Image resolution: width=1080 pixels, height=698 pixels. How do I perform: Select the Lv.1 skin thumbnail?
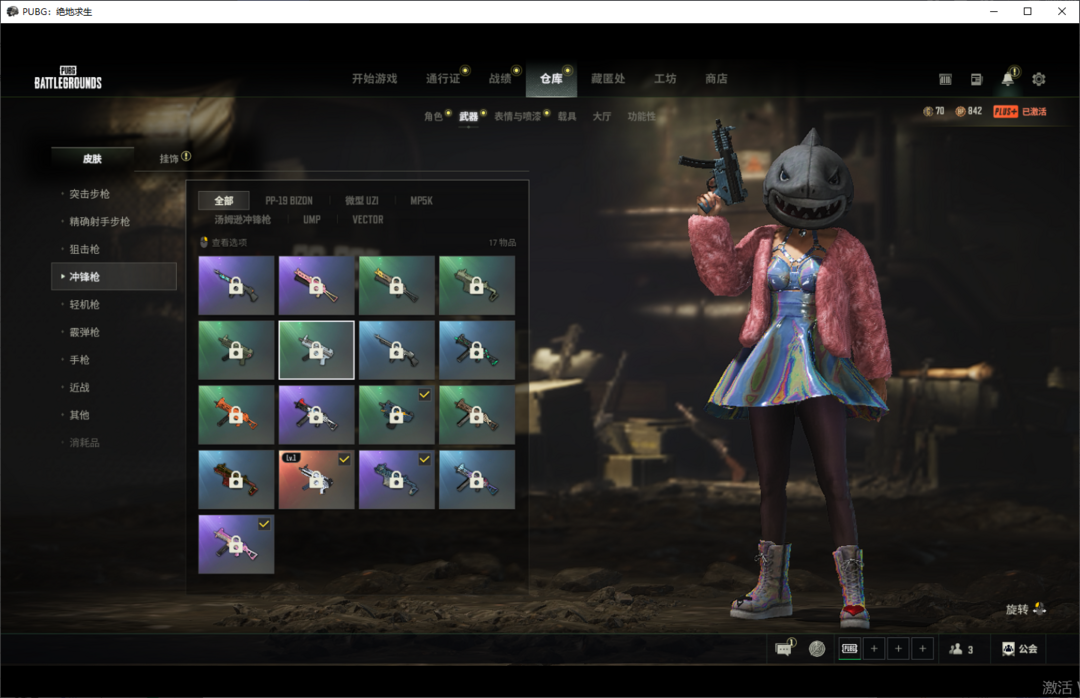point(316,480)
